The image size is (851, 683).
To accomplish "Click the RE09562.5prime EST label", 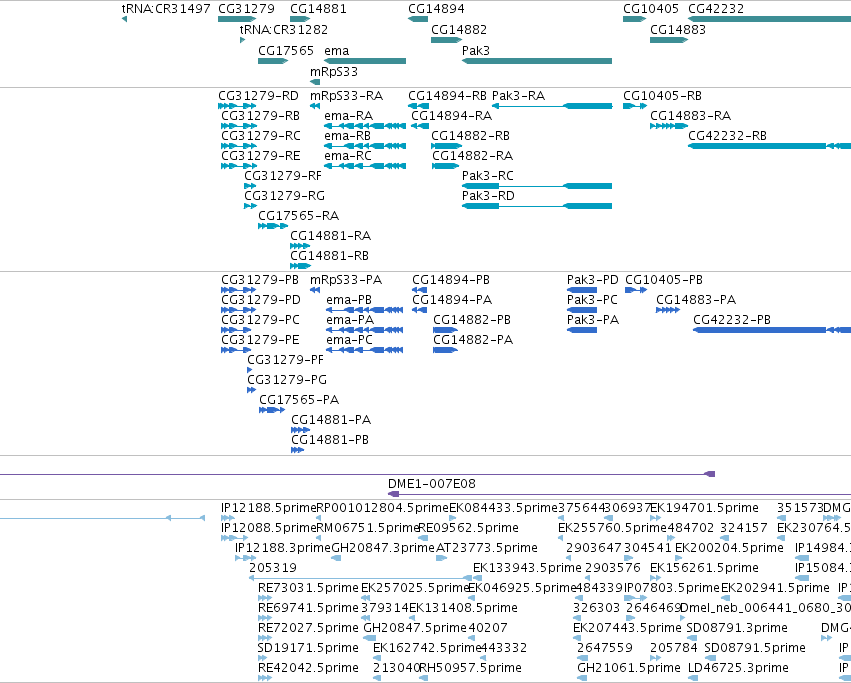I will pos(468,528).
